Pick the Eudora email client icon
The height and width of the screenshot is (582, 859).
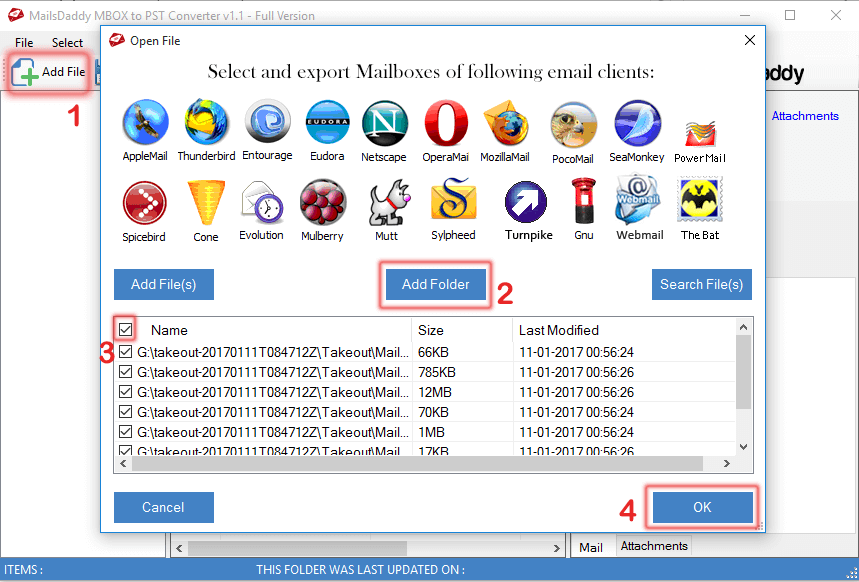327,122
